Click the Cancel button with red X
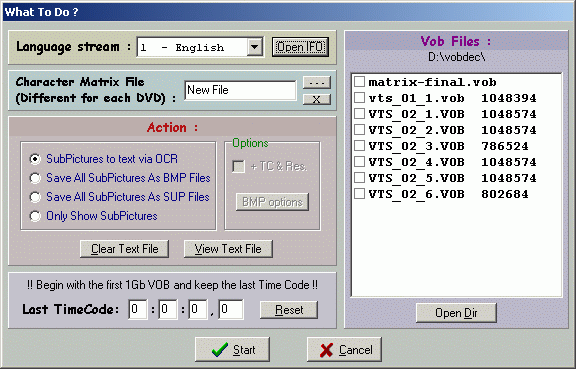The image size is (576, 369). [344, 350]
